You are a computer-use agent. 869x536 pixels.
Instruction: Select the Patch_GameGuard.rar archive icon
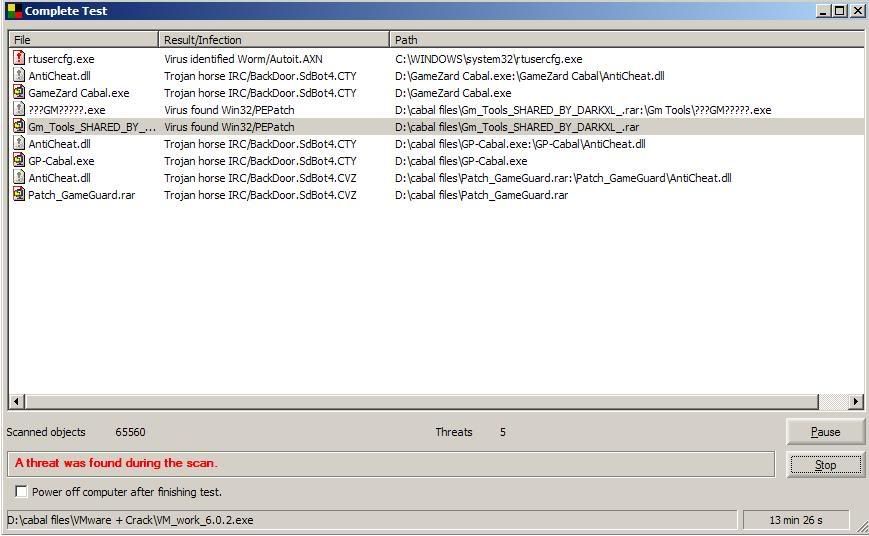click(x=19, y=195)
